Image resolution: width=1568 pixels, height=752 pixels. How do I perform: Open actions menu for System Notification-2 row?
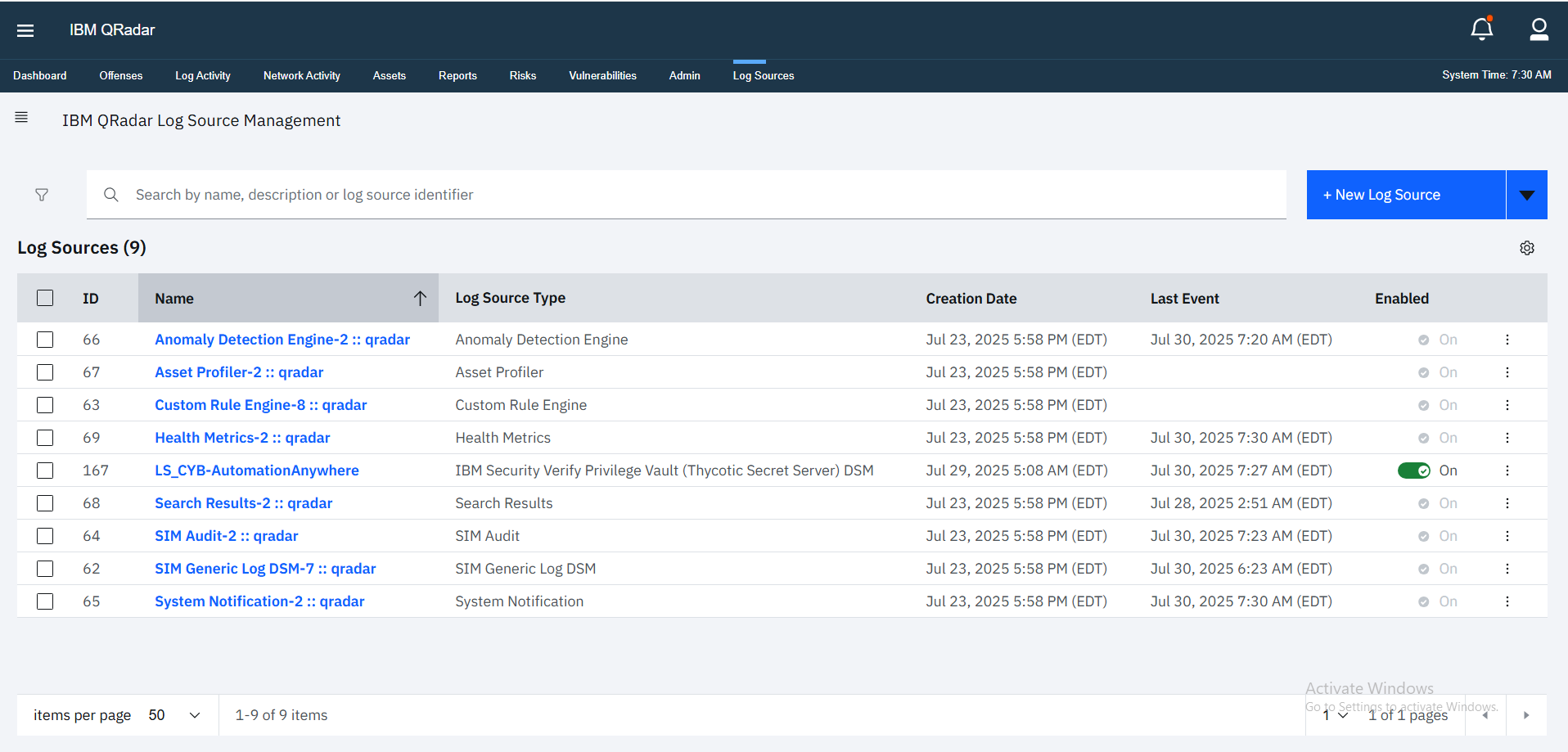click(1507, 601)
